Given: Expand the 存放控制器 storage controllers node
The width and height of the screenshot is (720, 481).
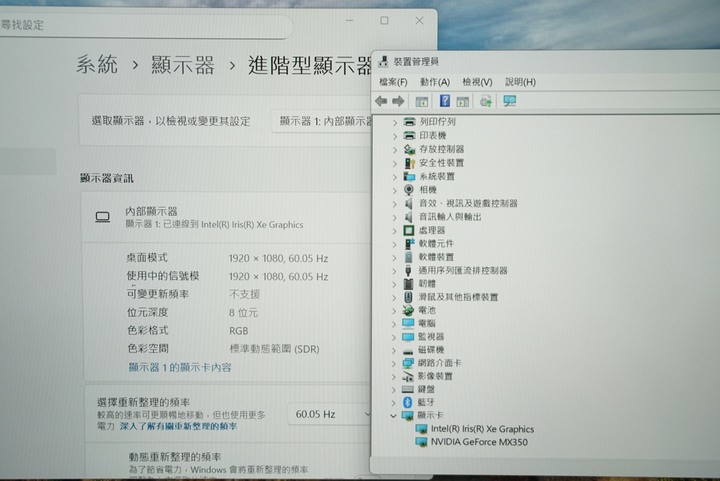Looking at the screenshot, I should tap(394, 150).
